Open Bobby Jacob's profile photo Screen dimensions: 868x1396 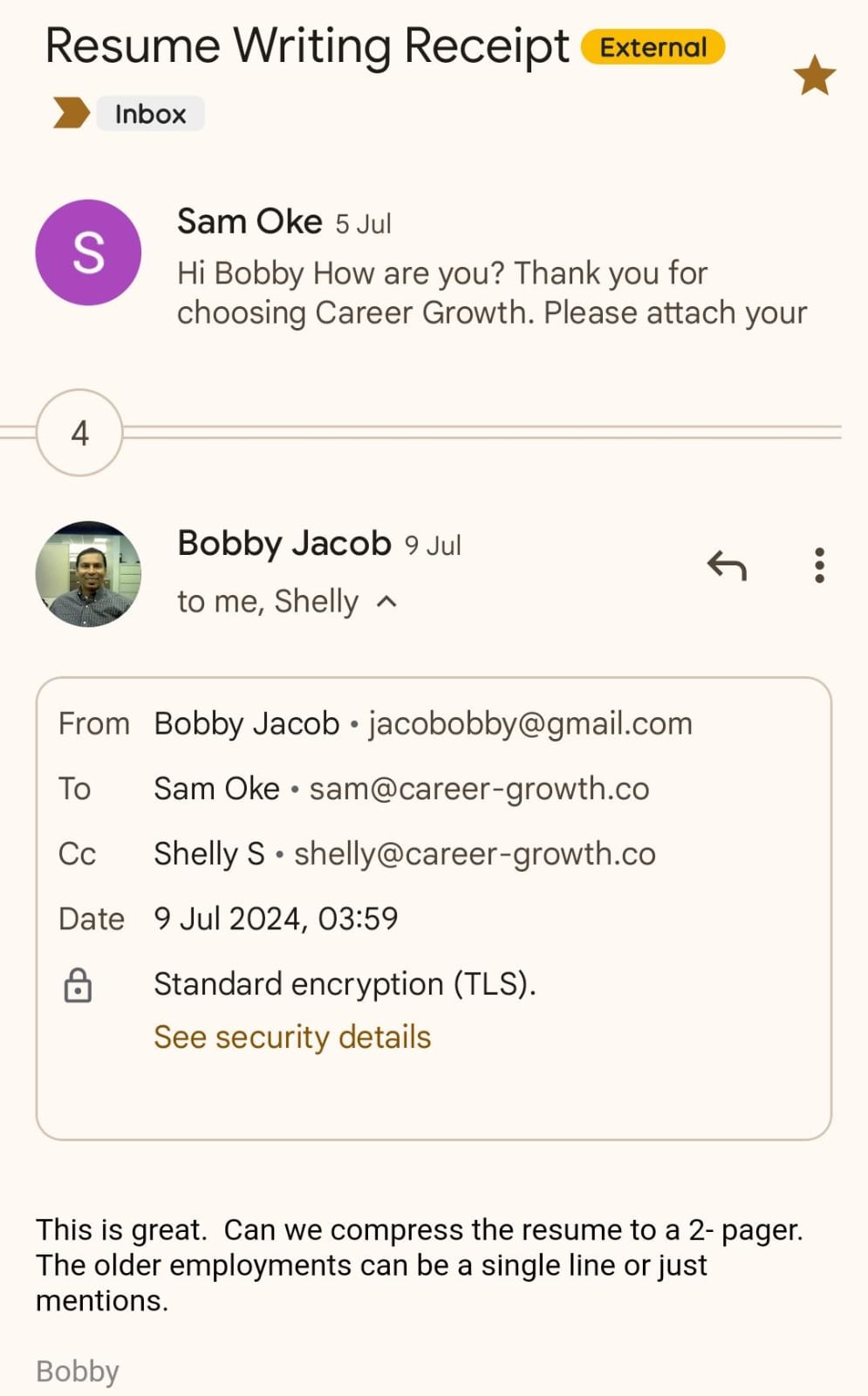point(88,574)
